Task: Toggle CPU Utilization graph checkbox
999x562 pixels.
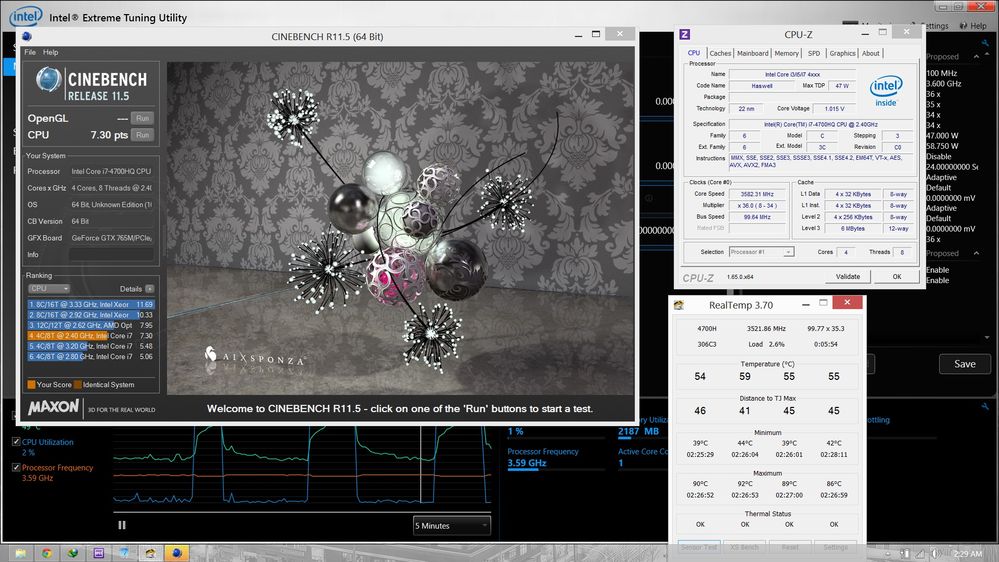Action: coord(16,441)
